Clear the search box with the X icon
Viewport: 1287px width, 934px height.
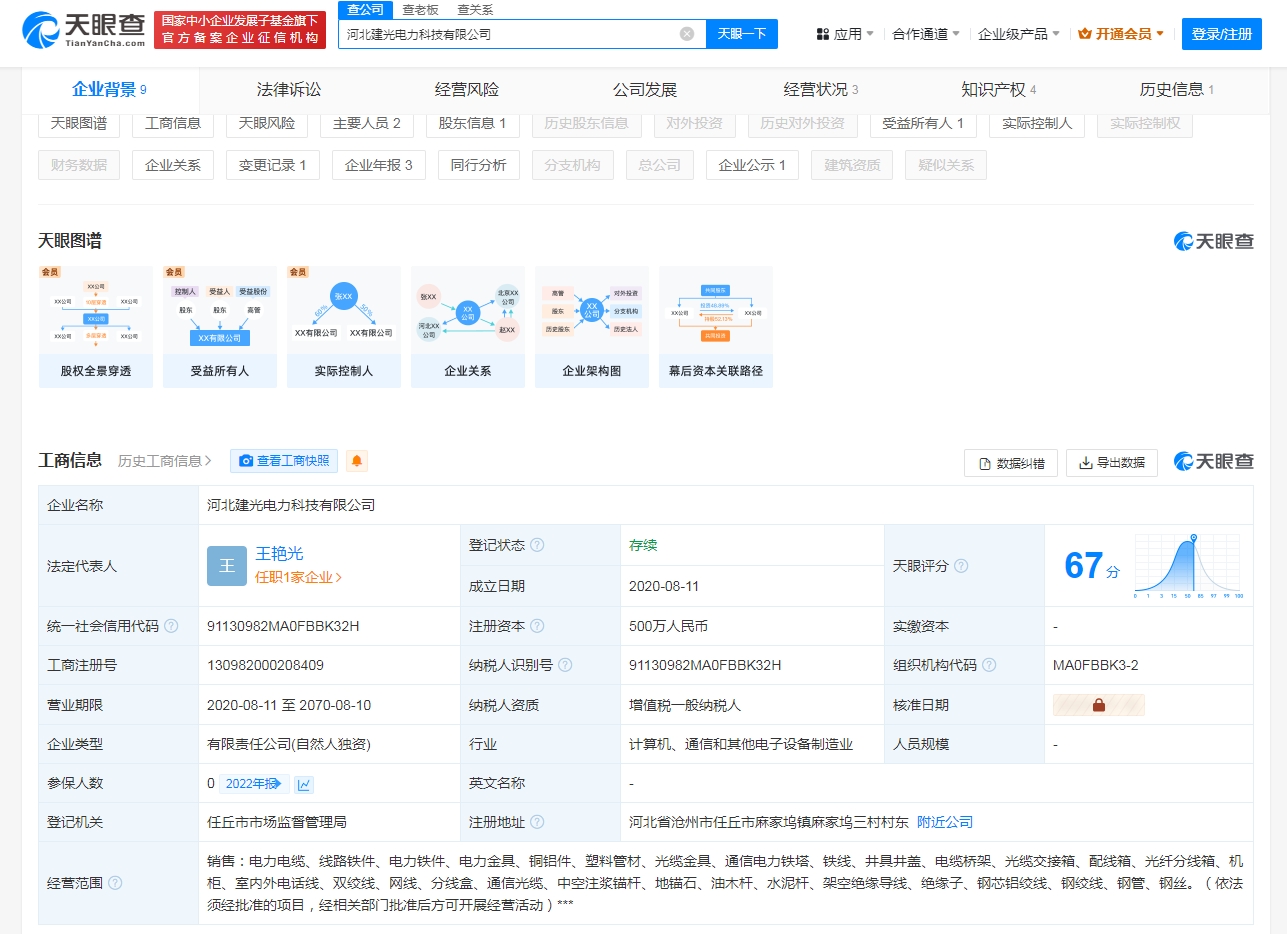click(687, 34)
